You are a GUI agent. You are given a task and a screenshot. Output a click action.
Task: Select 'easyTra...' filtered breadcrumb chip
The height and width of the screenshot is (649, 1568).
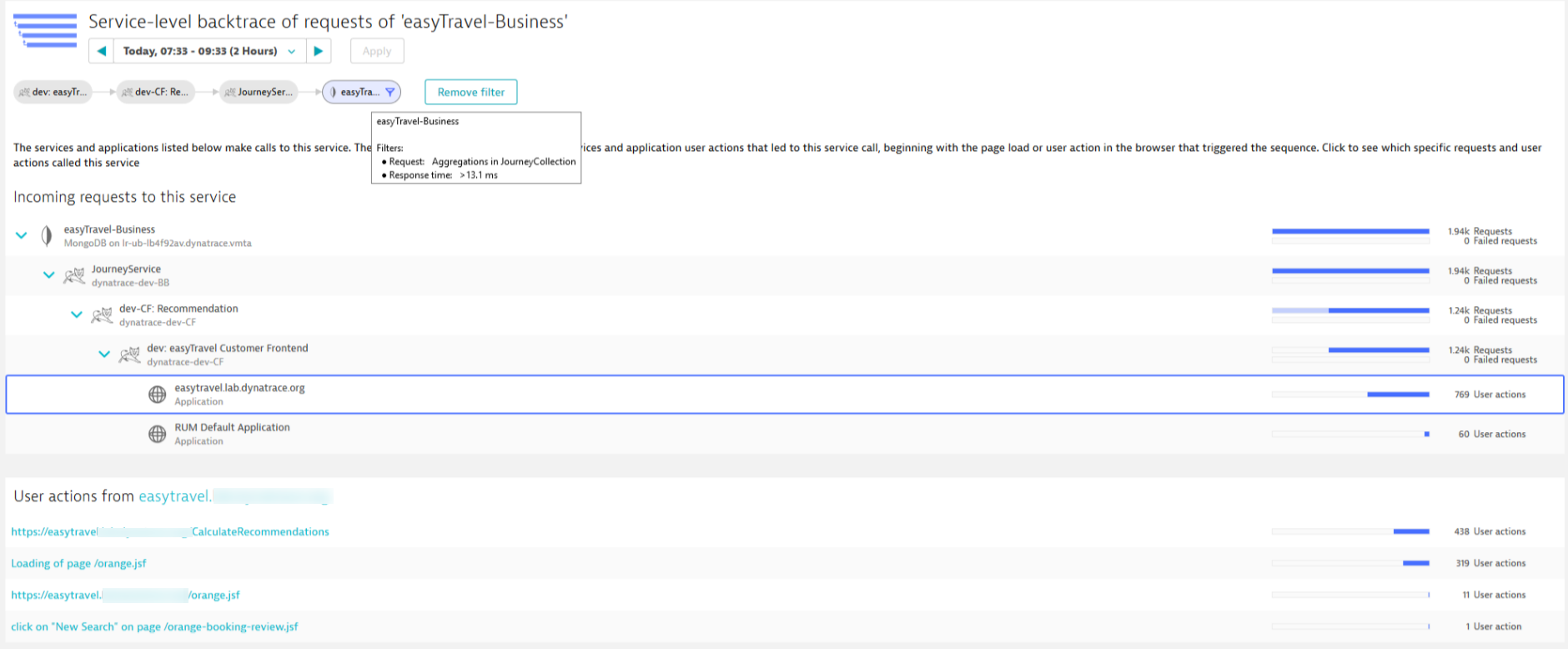[x=361, y=92]
